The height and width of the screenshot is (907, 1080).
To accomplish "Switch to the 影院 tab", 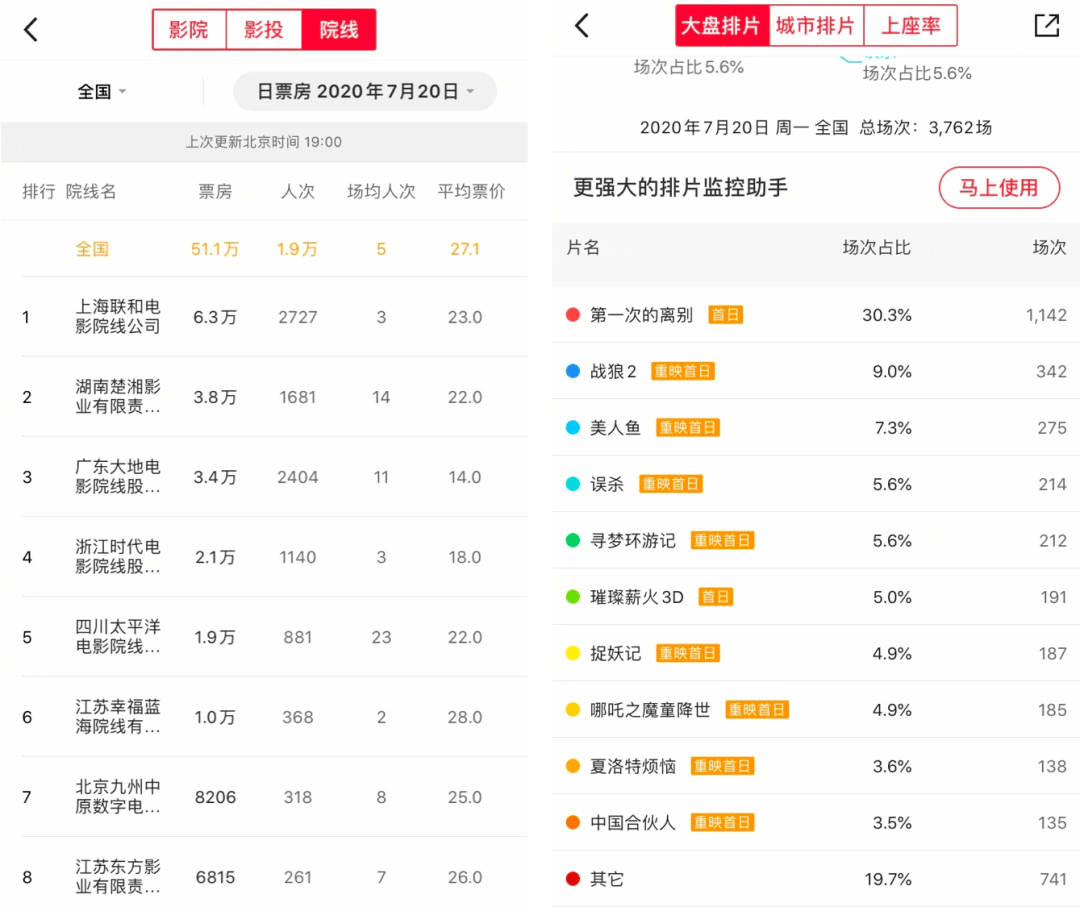I will (190, 30).
